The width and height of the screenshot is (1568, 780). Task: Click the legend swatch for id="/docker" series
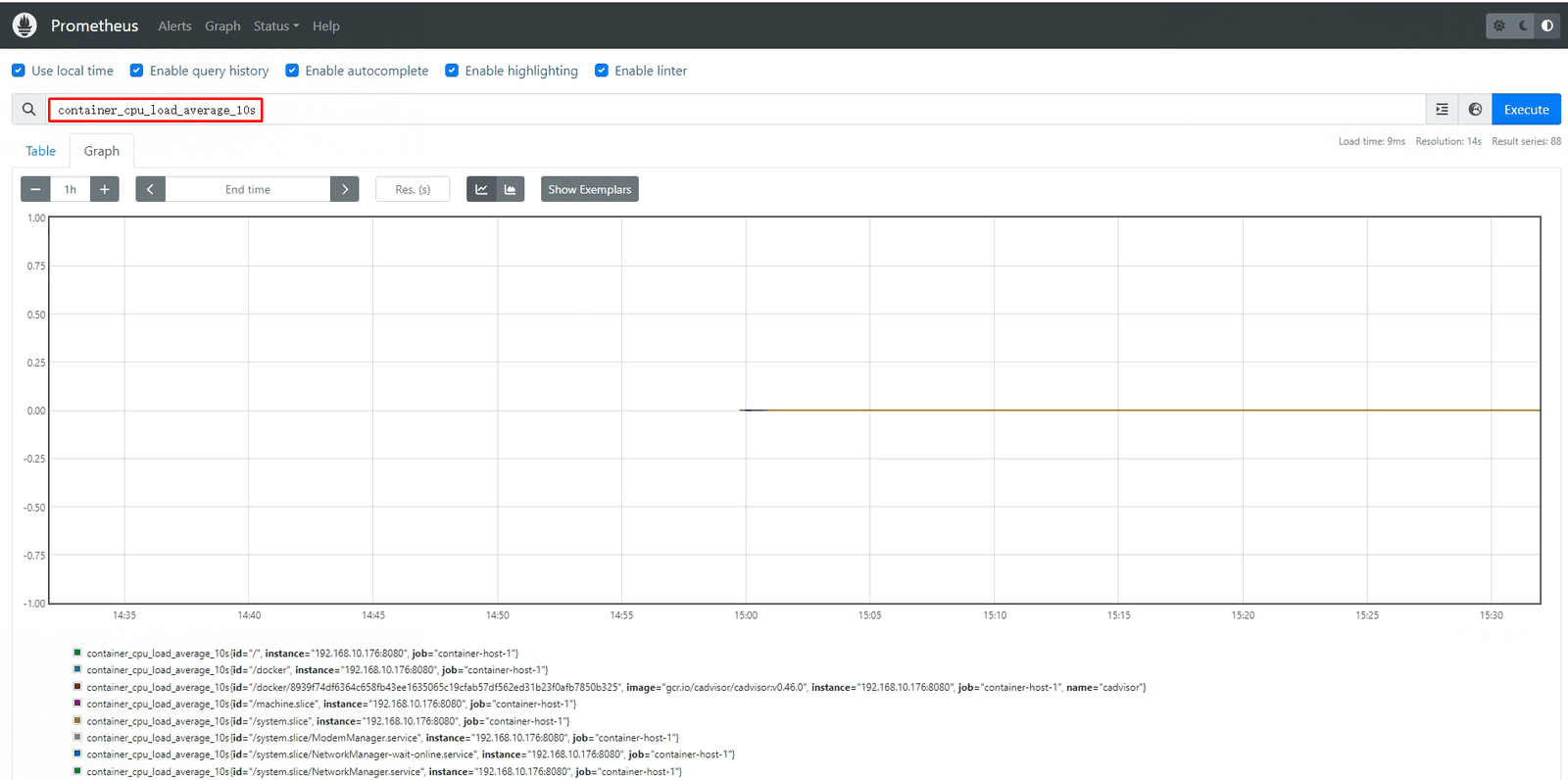click(x=77, y=669)
